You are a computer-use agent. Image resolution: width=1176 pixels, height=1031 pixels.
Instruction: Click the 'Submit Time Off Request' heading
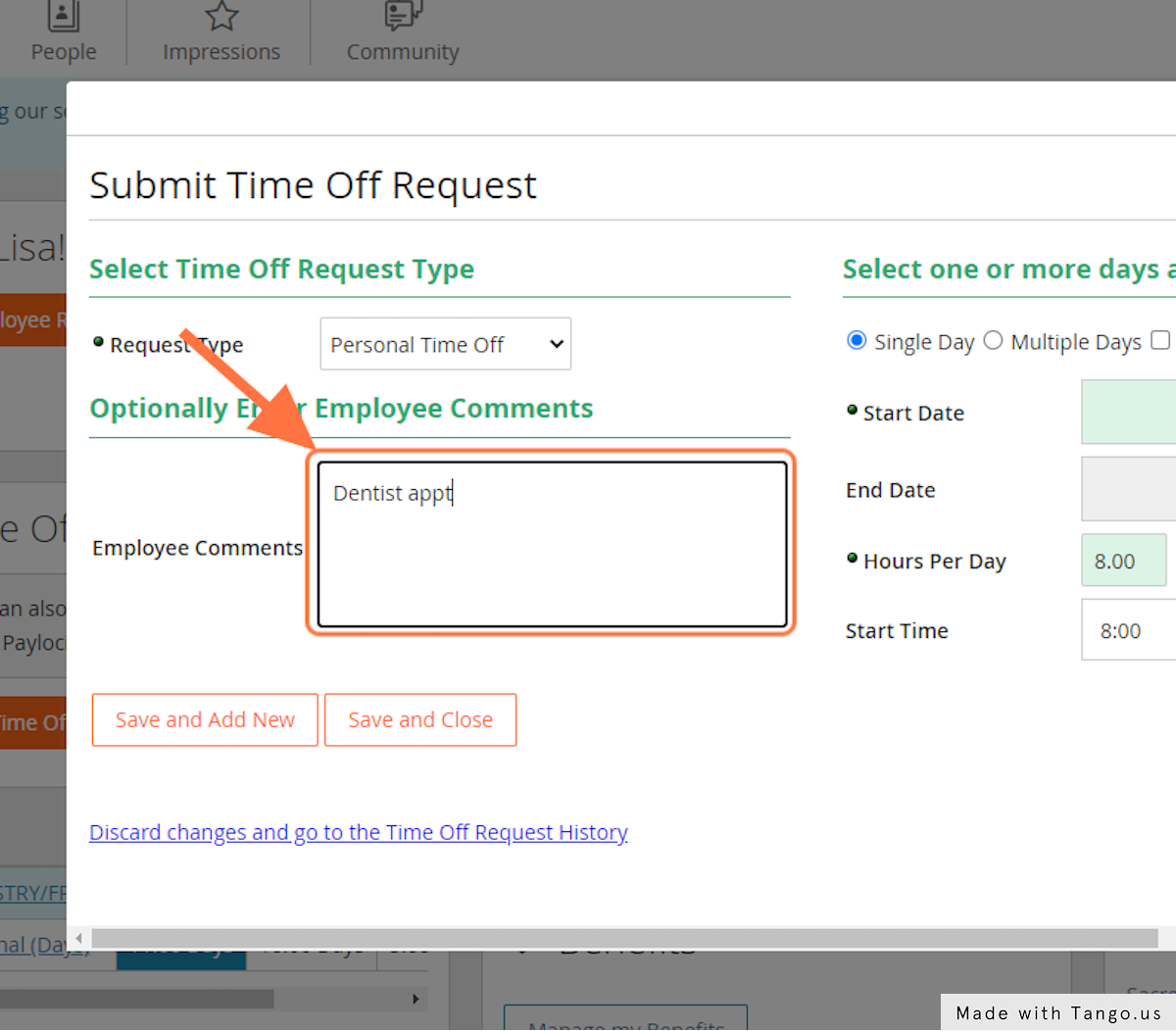(x=314, y=185)
